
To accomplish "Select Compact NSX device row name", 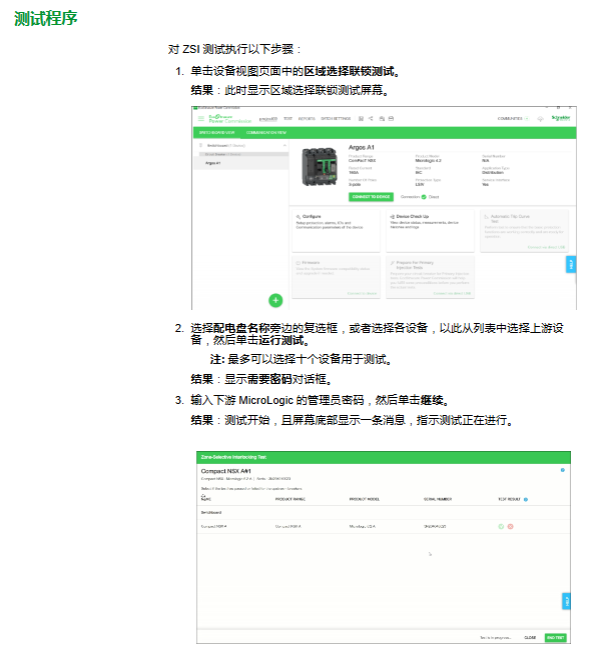I will [x=214, y=527].
